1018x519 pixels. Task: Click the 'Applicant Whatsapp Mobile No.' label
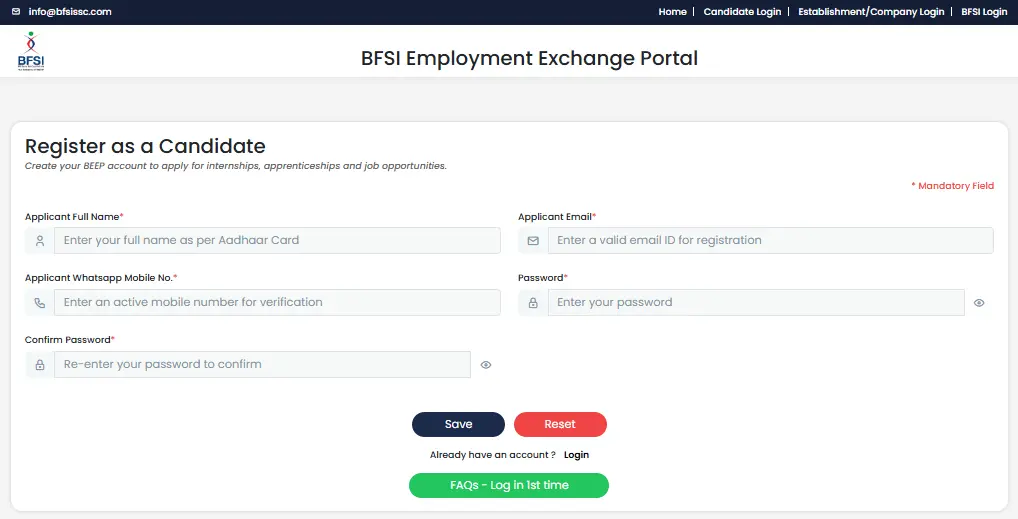pyautogui.click(x=101, y=278)
